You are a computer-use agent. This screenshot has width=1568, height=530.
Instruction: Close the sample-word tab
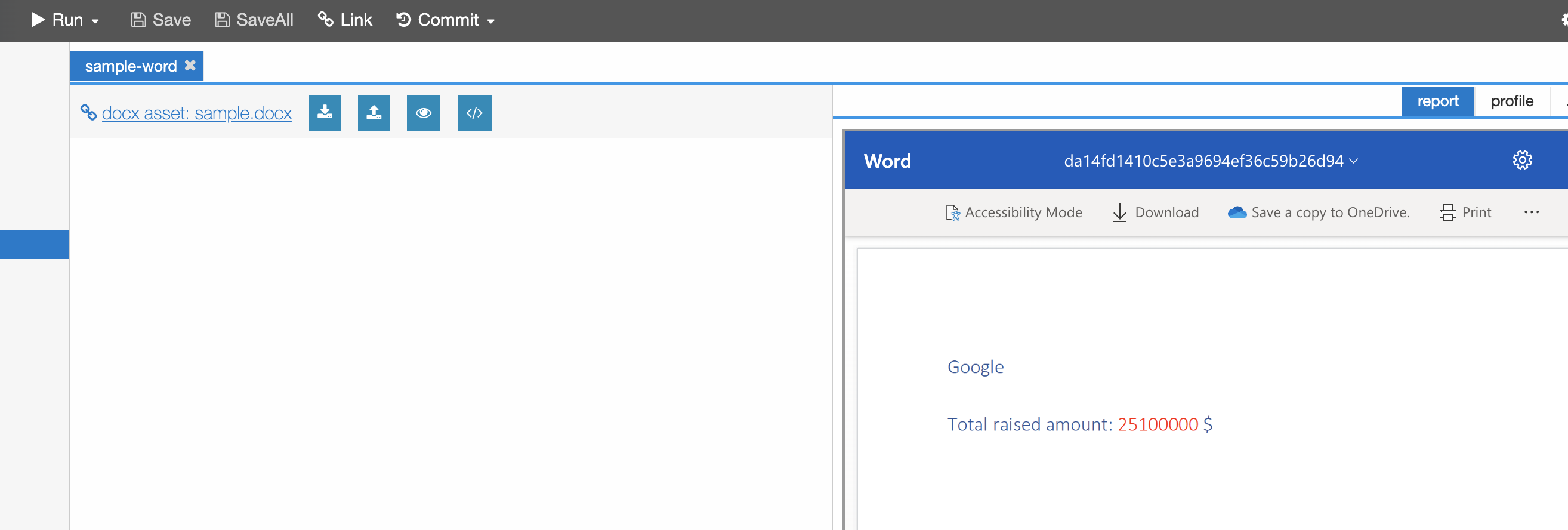coord(190,65)
